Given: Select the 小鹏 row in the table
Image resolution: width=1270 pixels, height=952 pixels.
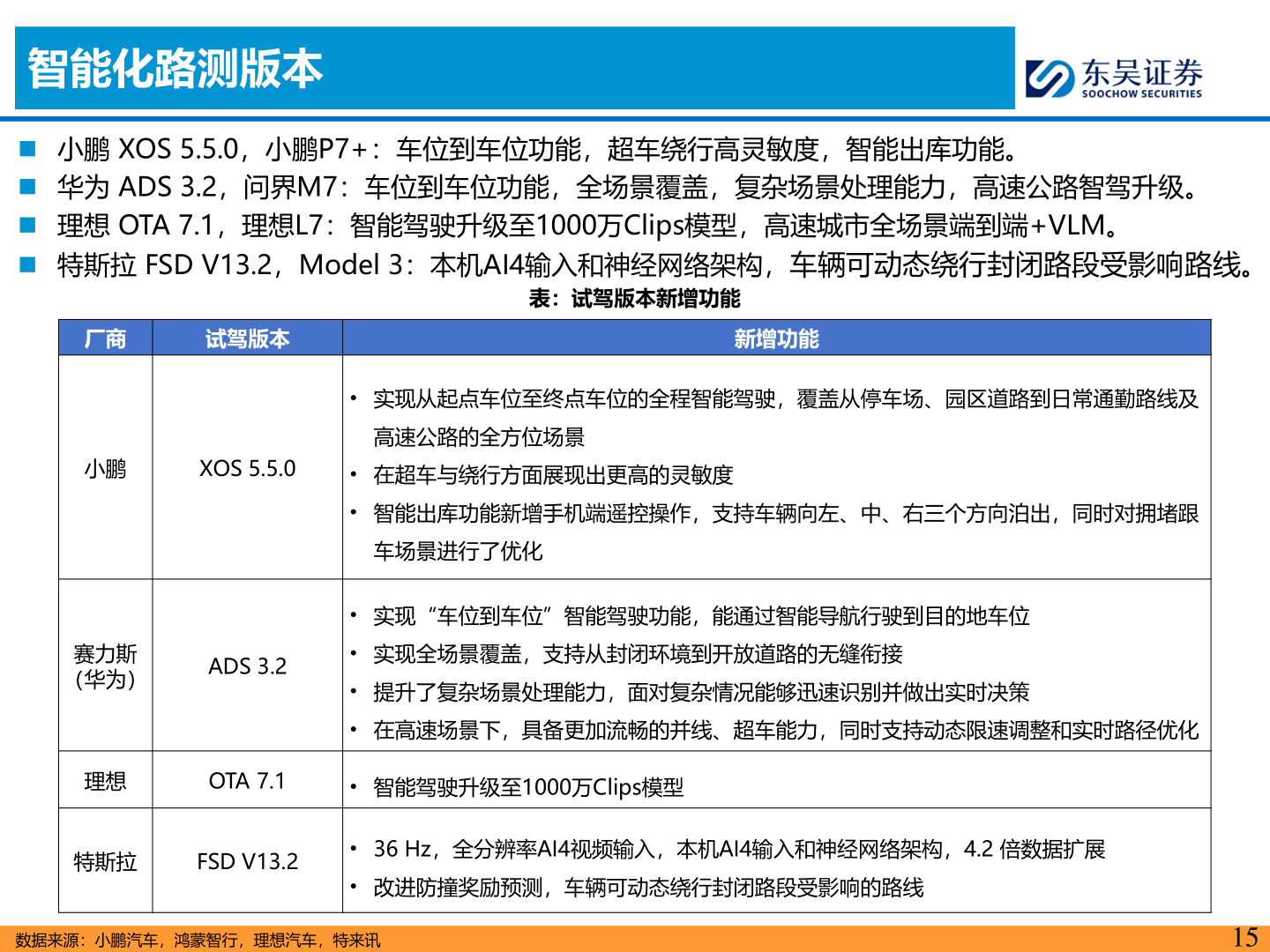Looking at the screenshot, I should (x=105, y=470).
